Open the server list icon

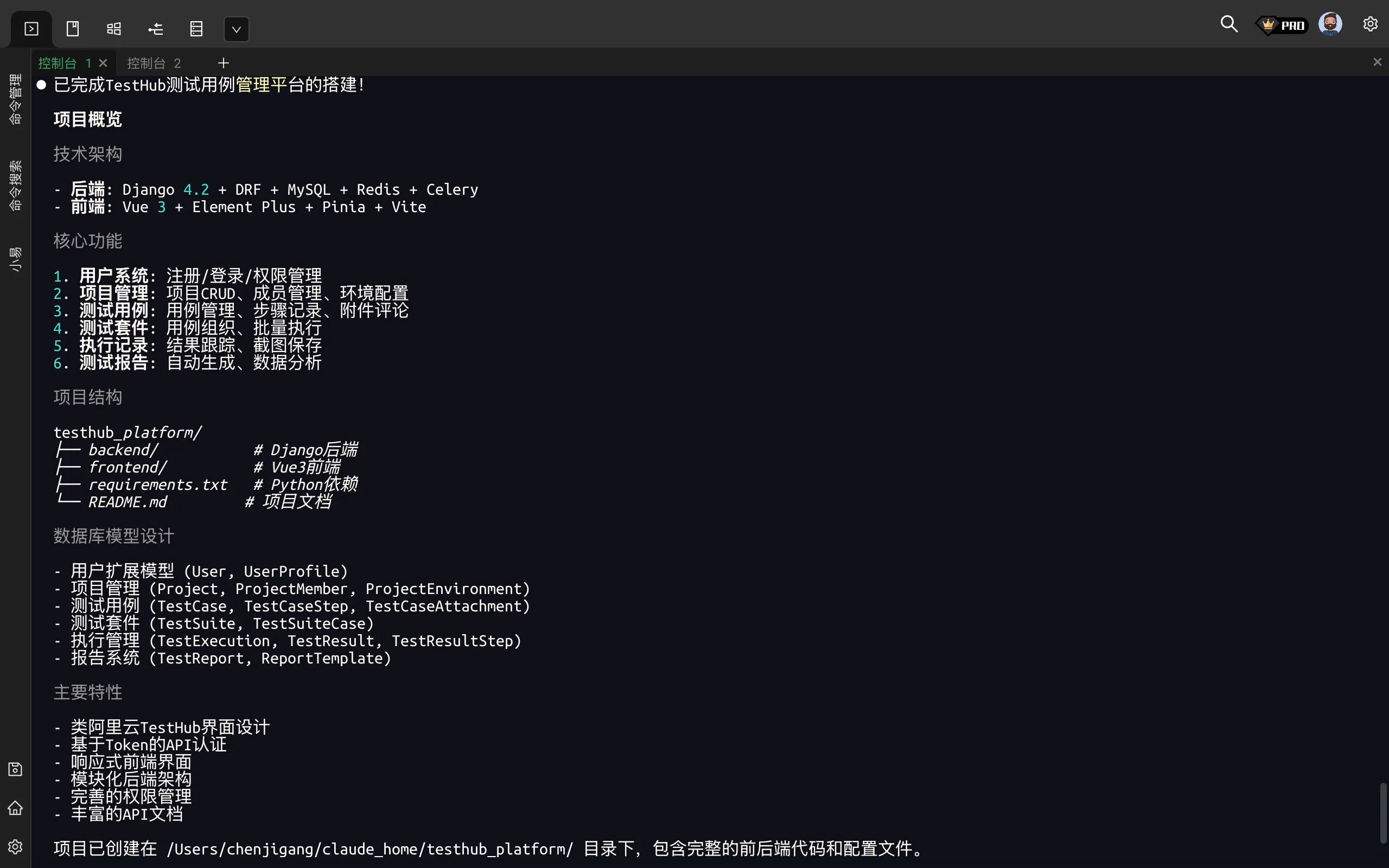[196, 29]
